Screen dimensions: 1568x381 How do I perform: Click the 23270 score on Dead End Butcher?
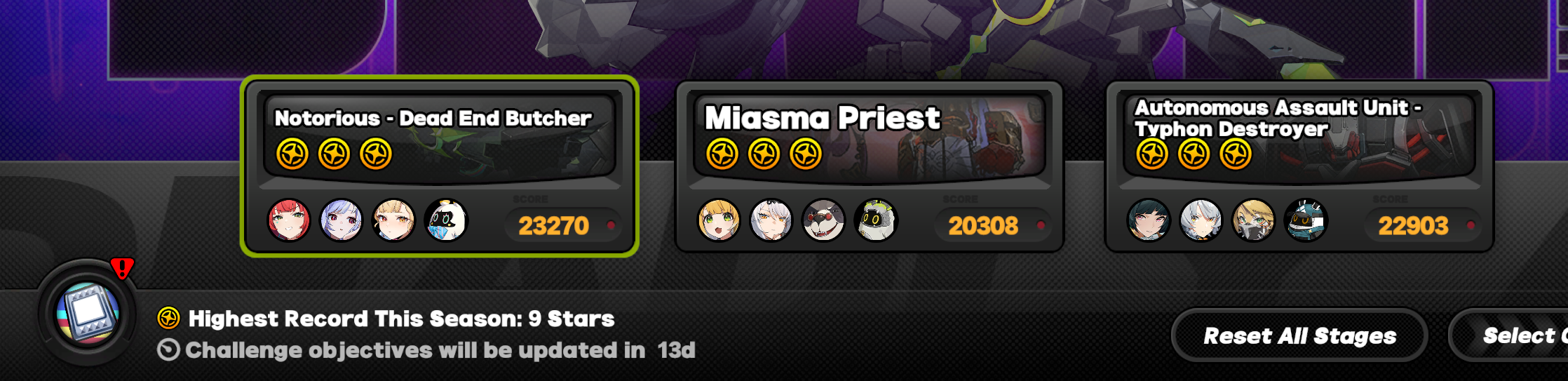[553, 226]
